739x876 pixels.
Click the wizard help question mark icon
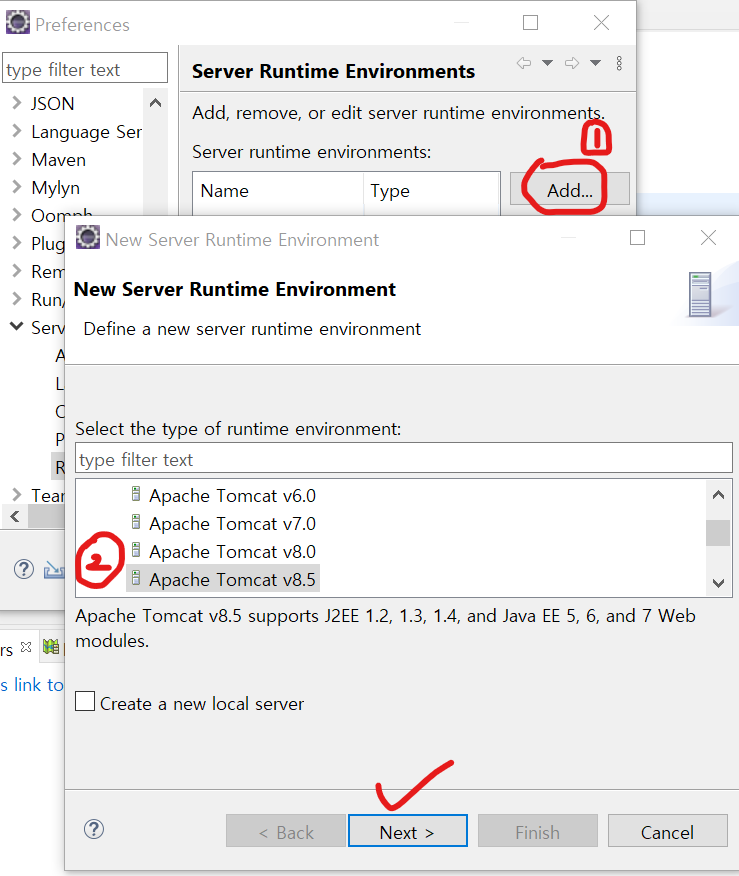94,829
